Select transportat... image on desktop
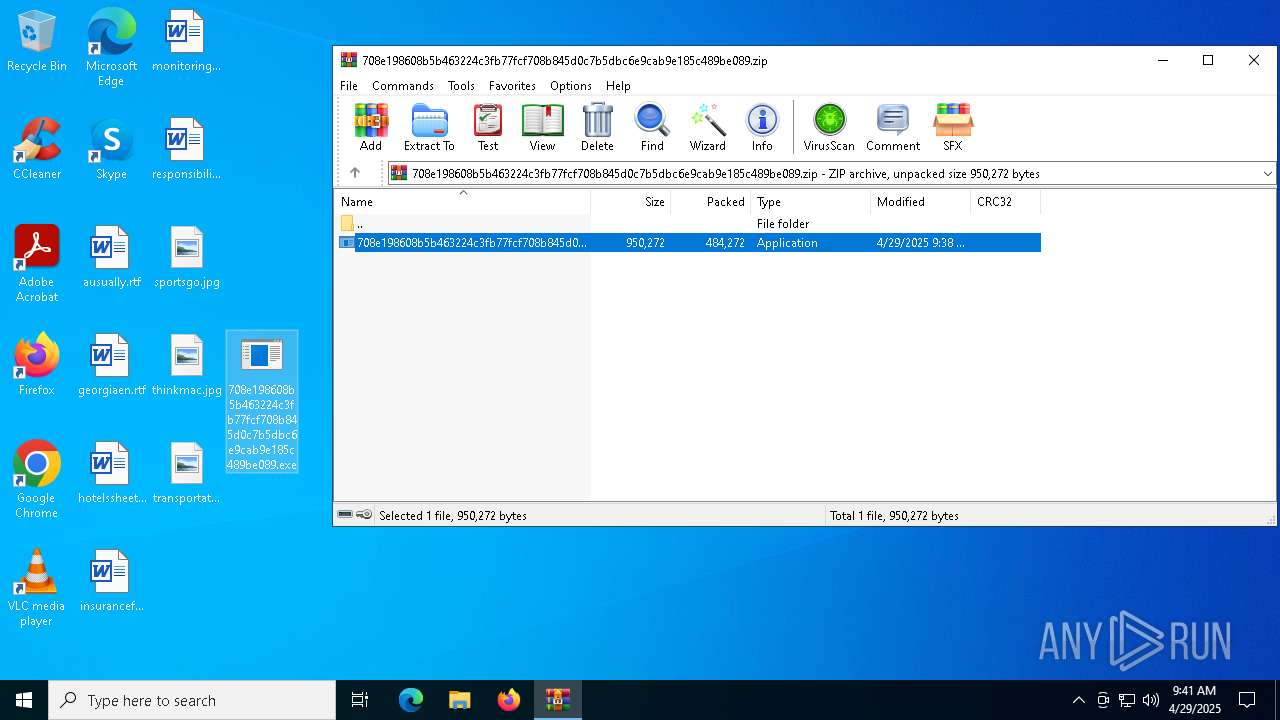The height and width of the screenshot is (720, 1280). click(186, 473)
